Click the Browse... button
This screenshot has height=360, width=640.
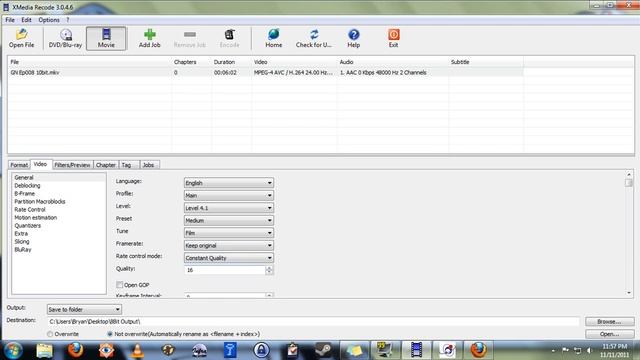(x=609, y=322)
